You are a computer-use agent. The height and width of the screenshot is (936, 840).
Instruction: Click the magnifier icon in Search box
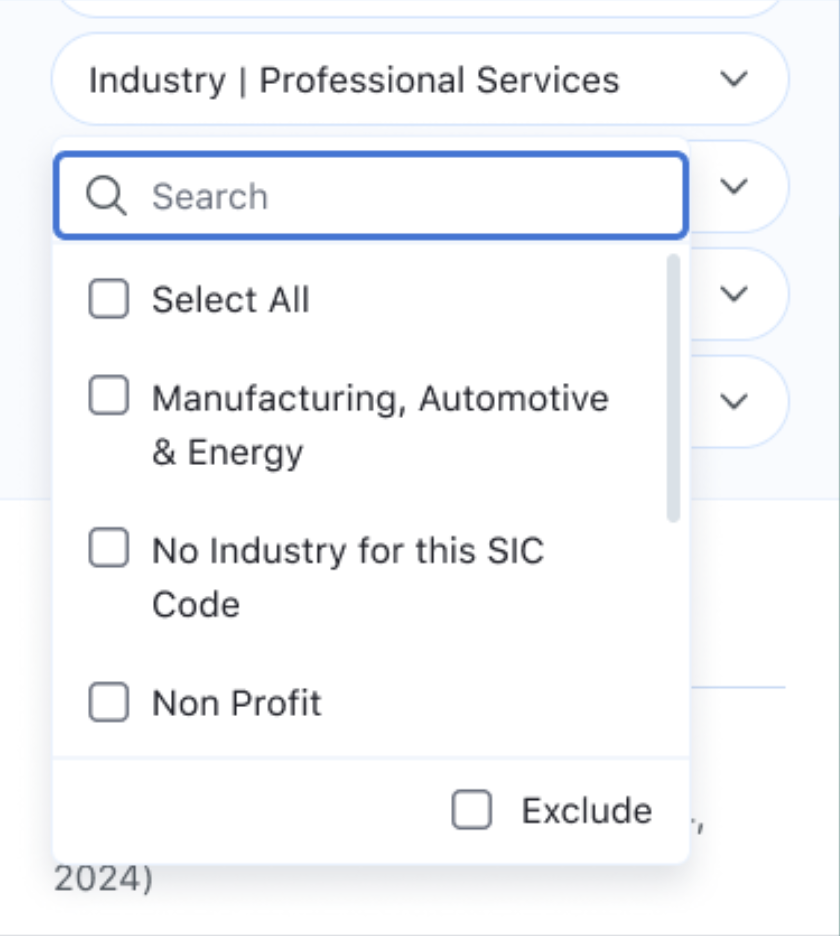coord(106,196)
